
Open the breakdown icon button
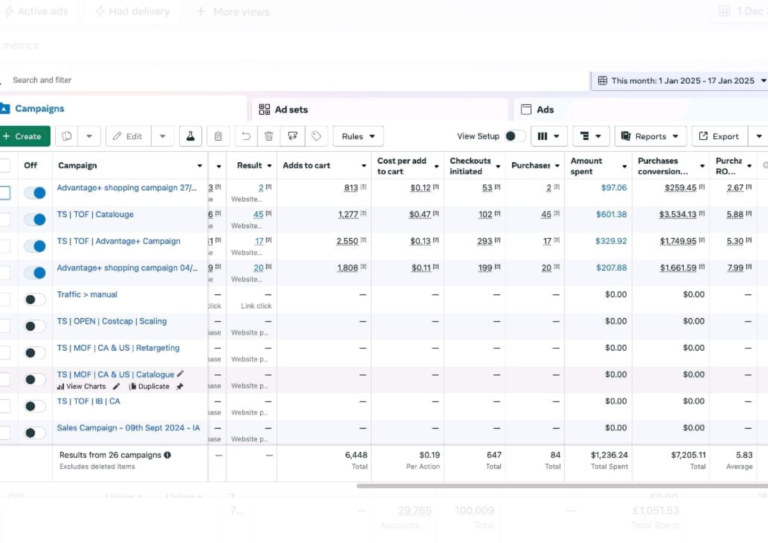590,136
